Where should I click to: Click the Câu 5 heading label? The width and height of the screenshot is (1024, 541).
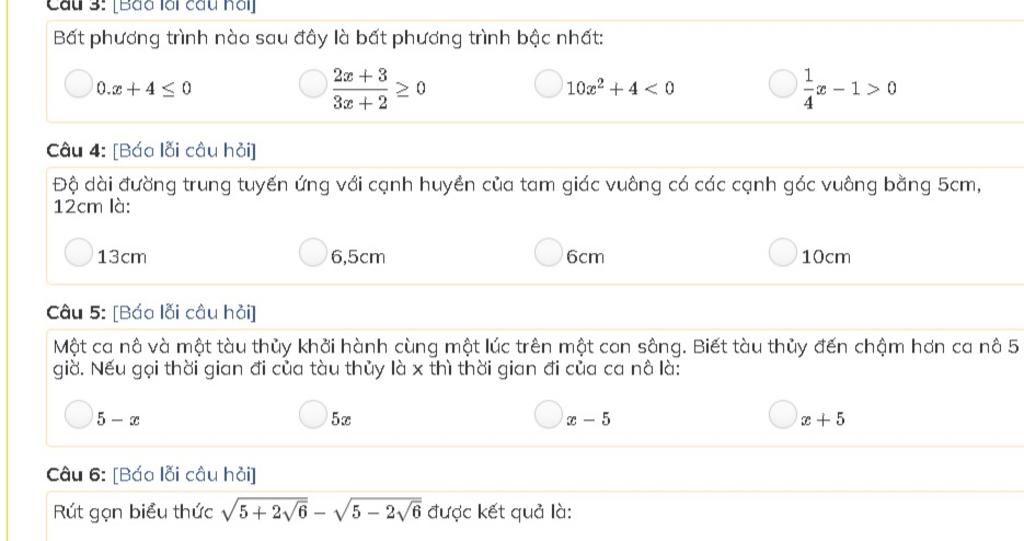point(76,313)
